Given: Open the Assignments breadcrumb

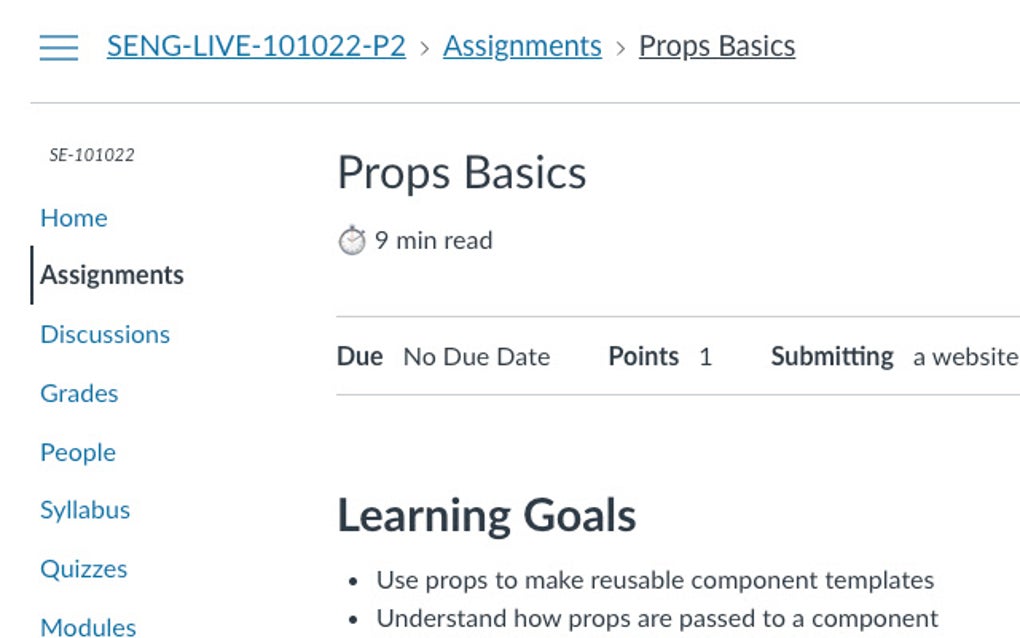Looking at the screenshot, I should (521, 46).
